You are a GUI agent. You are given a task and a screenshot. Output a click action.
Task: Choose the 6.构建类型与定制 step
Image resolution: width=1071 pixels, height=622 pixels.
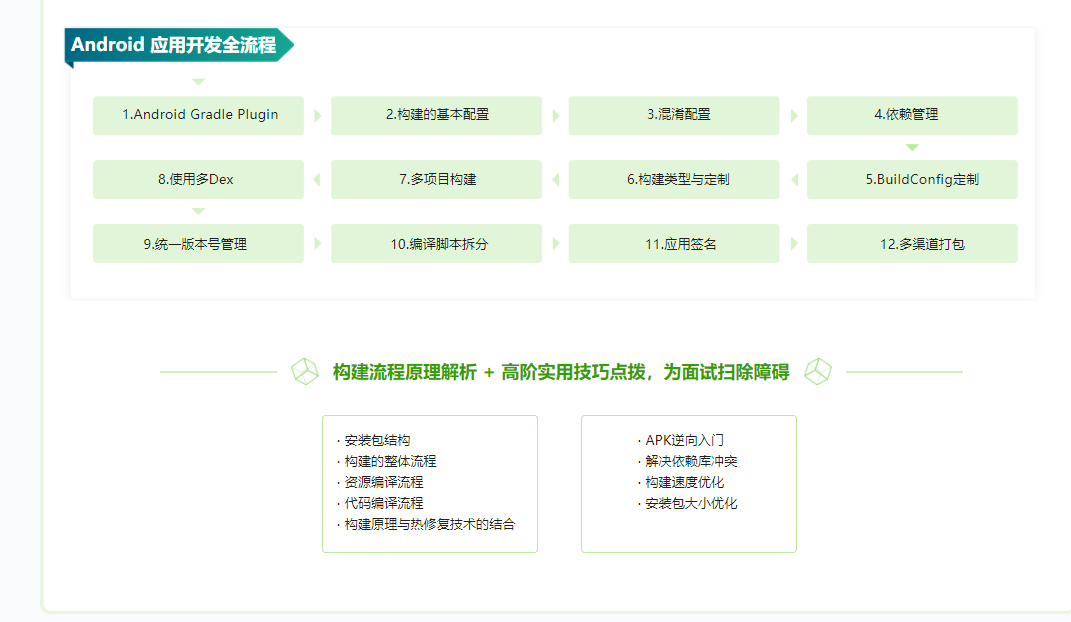click(x=674, y=180)
